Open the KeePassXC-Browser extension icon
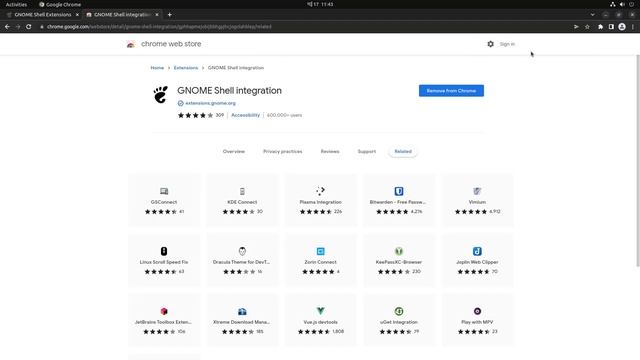Viewport: 640px width, 360px height. click(x=399, y=251)
